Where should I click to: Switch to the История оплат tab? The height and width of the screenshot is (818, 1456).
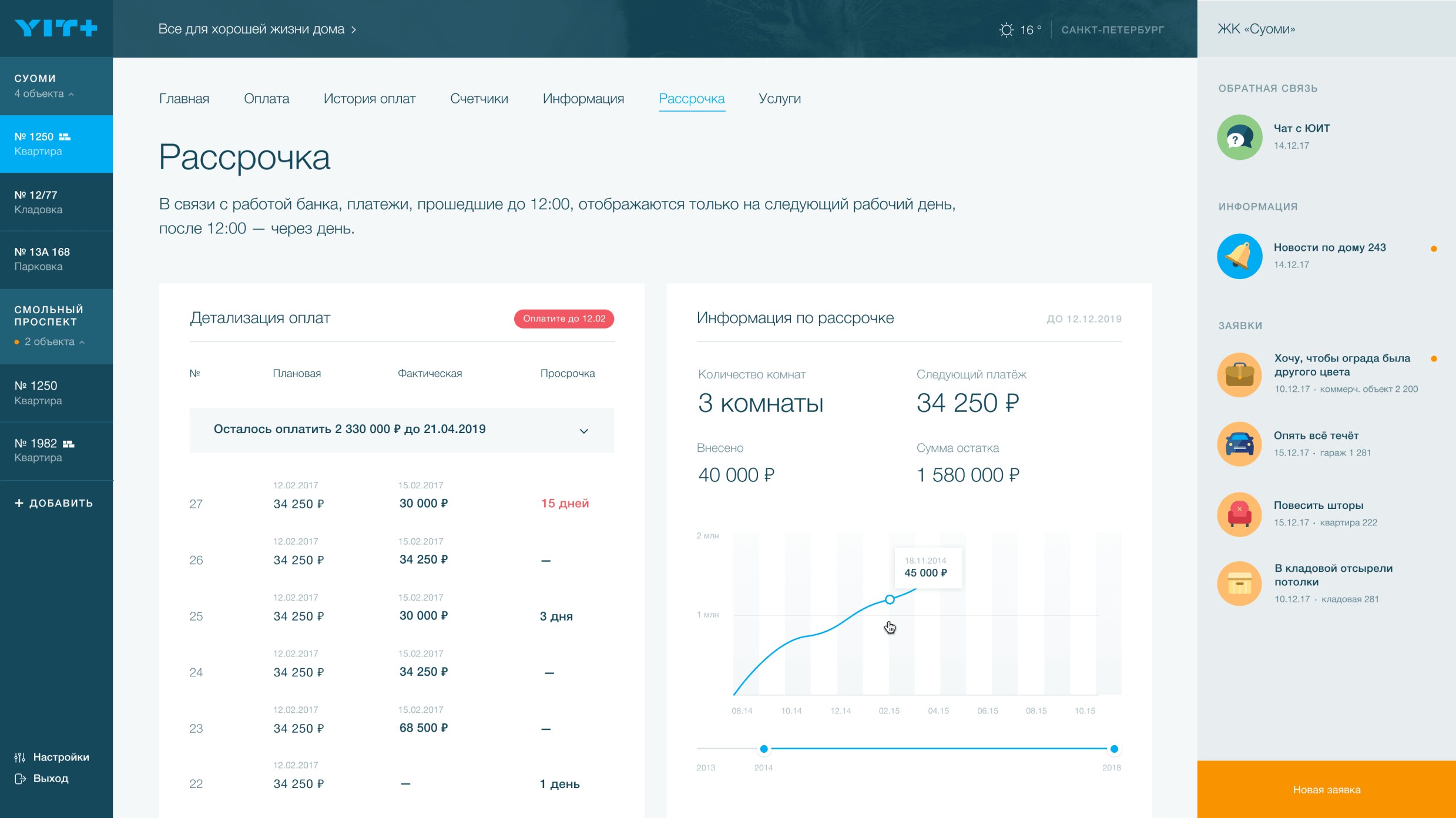coord(369,99)
